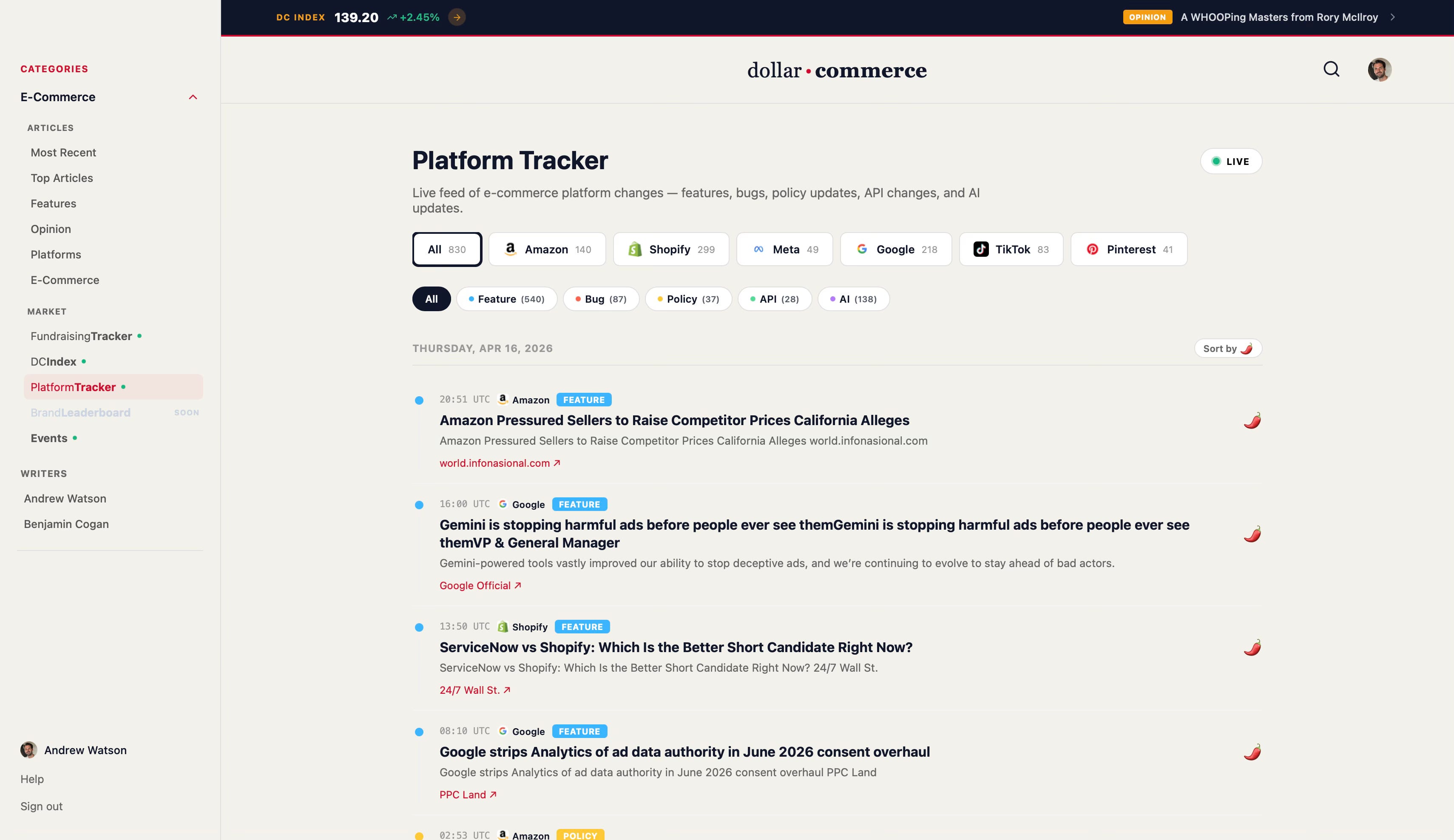Screen dimensions: 1454x840
Task: Click the green LIVE status indicator
Action: [x=1231, y=162]
